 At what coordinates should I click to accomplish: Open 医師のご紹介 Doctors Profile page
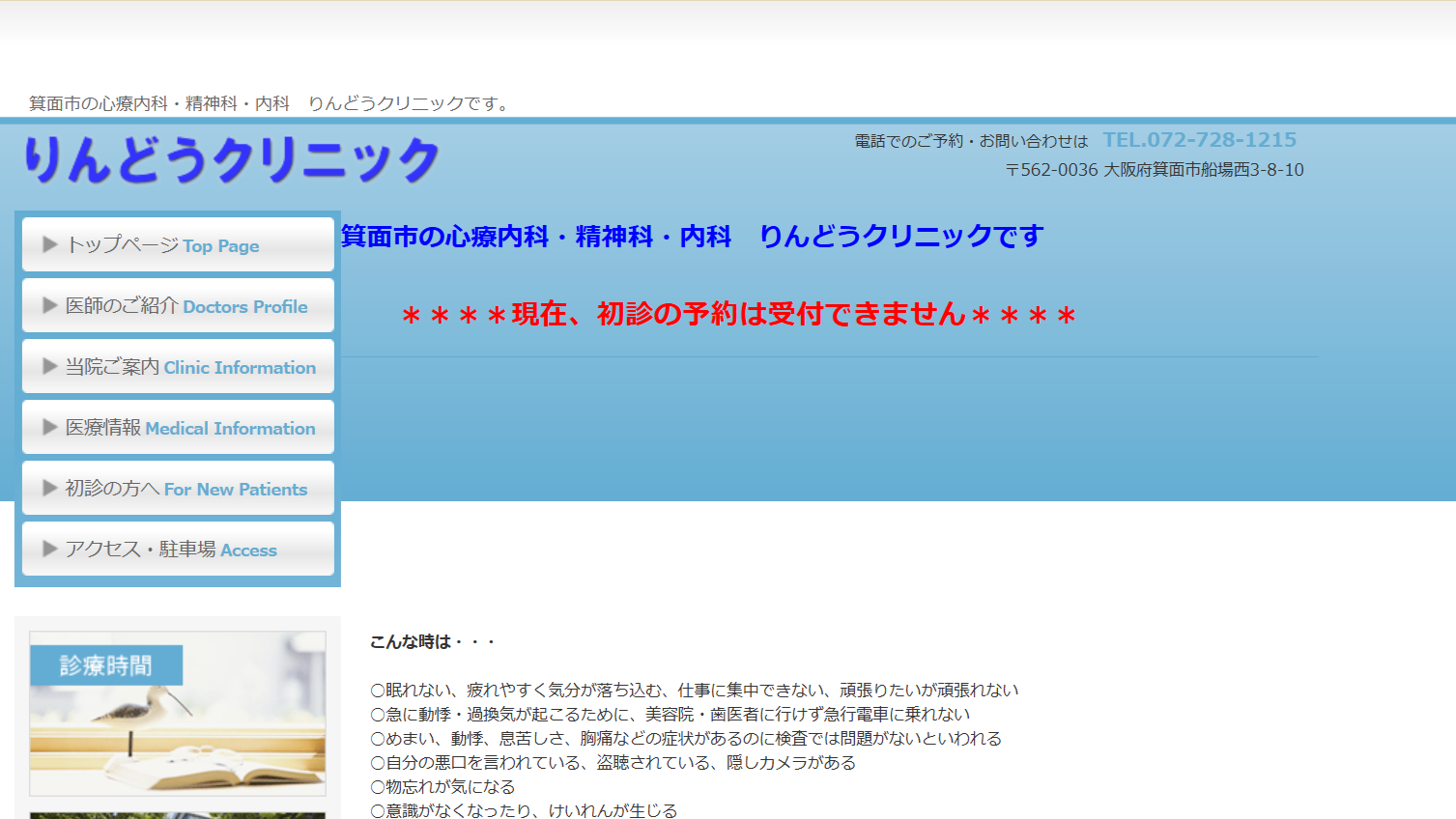pyautogui.click(x=178, y=305)
